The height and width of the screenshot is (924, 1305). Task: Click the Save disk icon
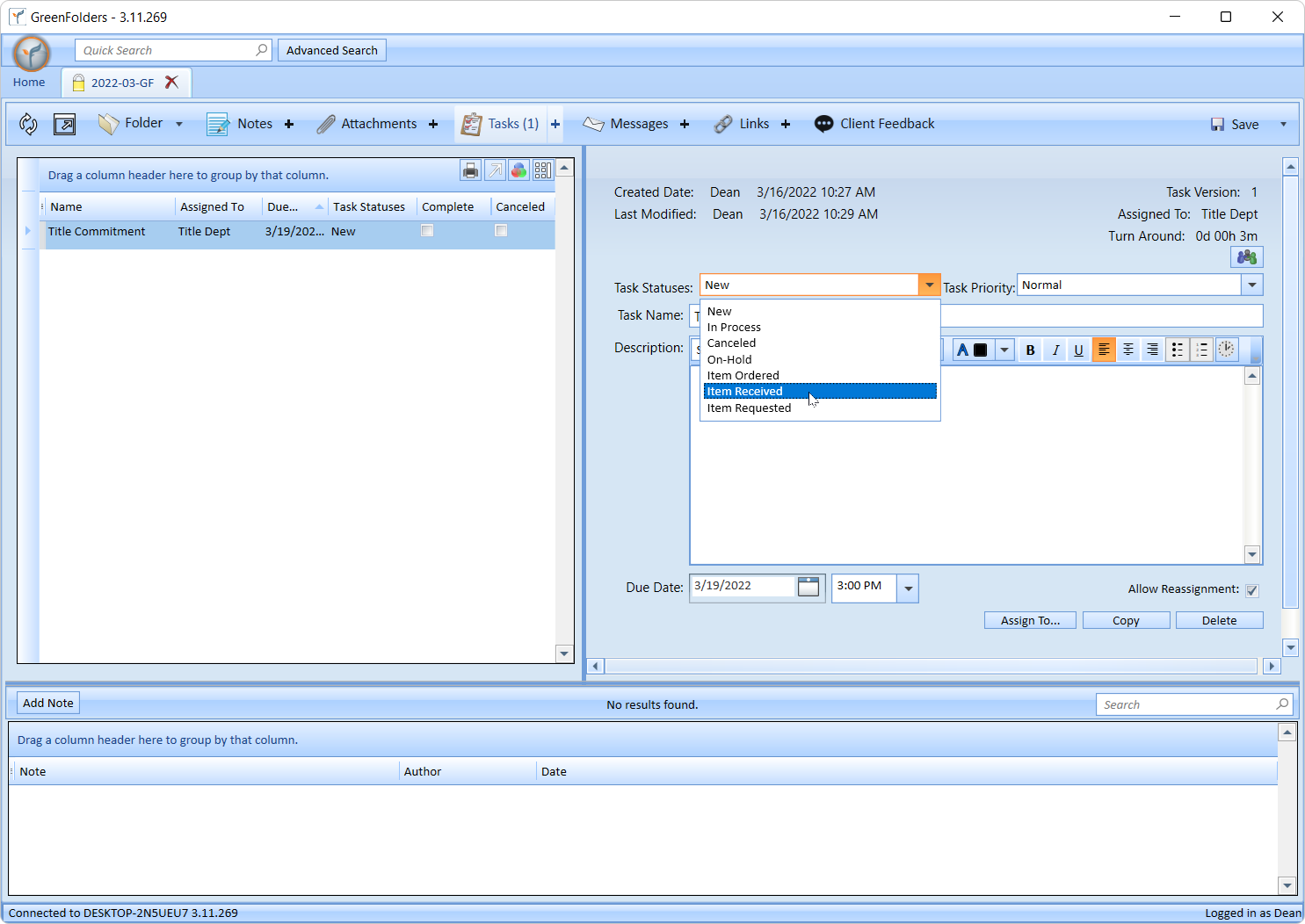[x=1217, y=125]
